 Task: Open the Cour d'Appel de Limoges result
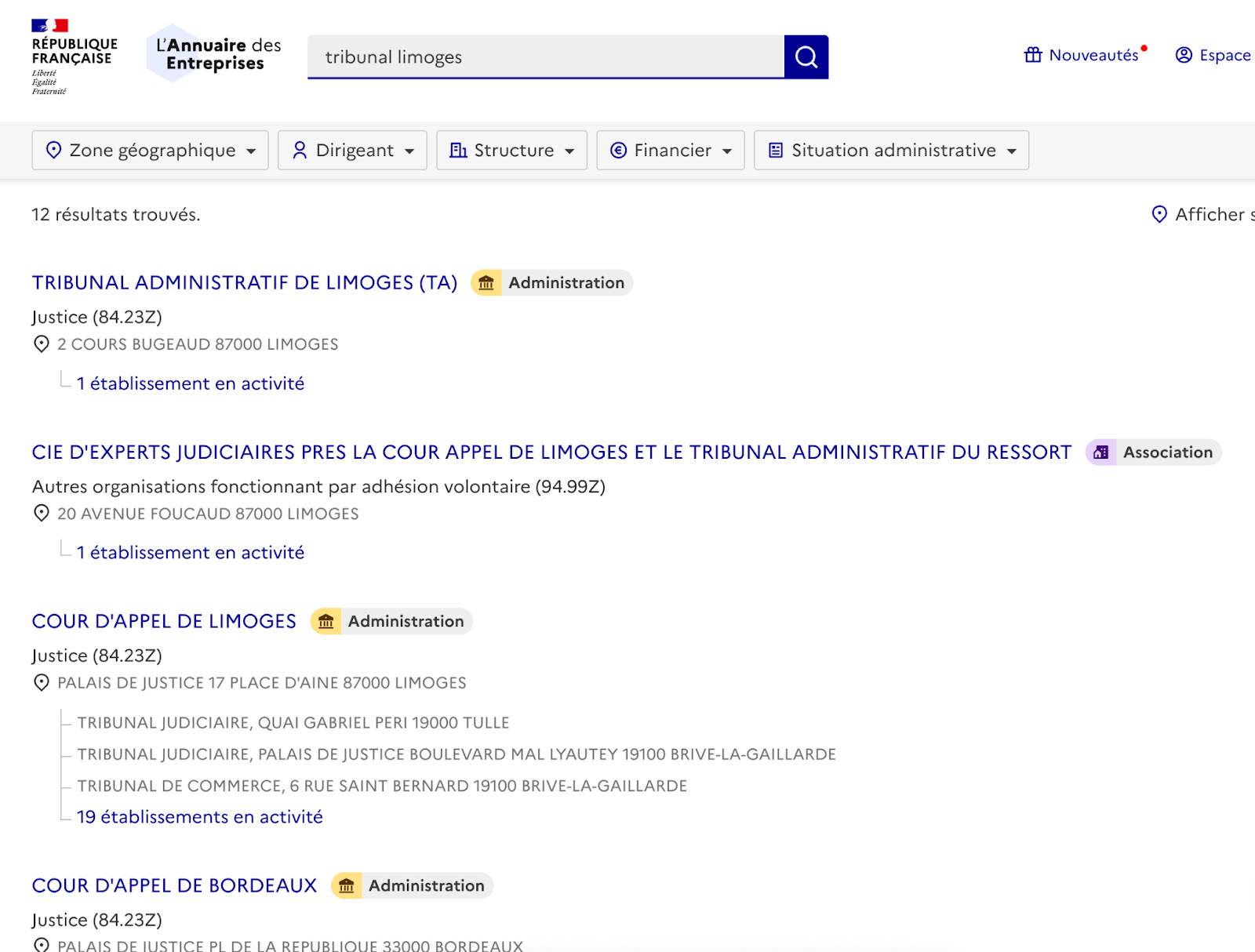tap(164, 621)
